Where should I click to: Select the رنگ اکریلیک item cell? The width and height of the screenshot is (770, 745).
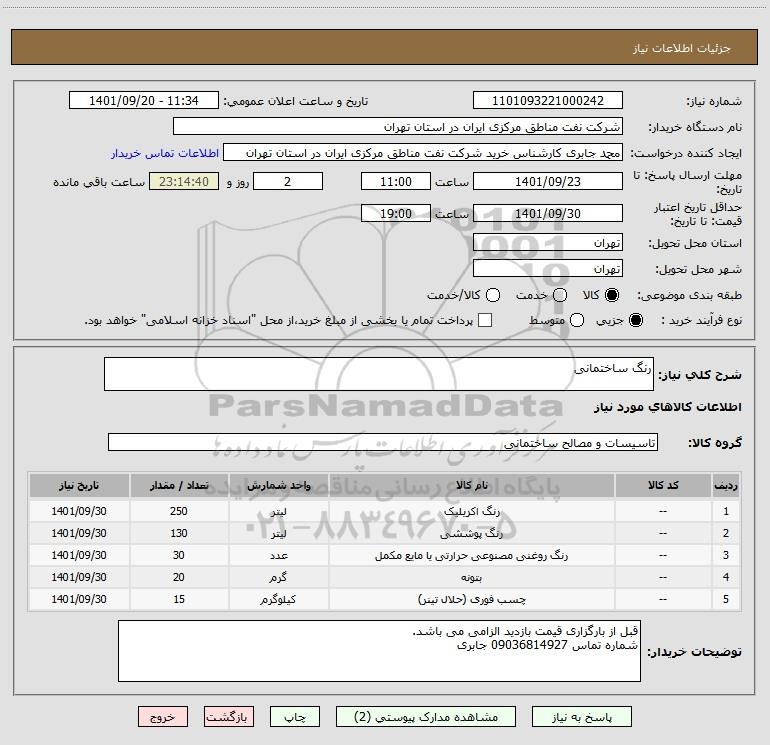pyautogui.click(x=471, y=511)
